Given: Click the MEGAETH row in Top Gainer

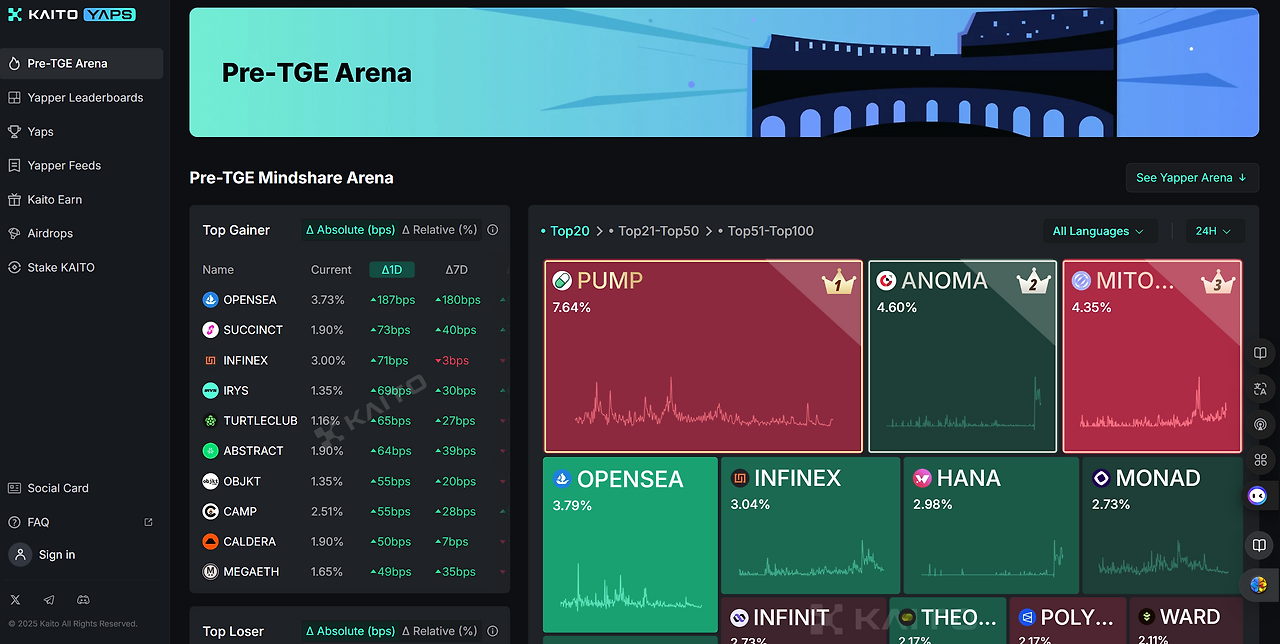Looking at the screenshot, I should (251, 572).
